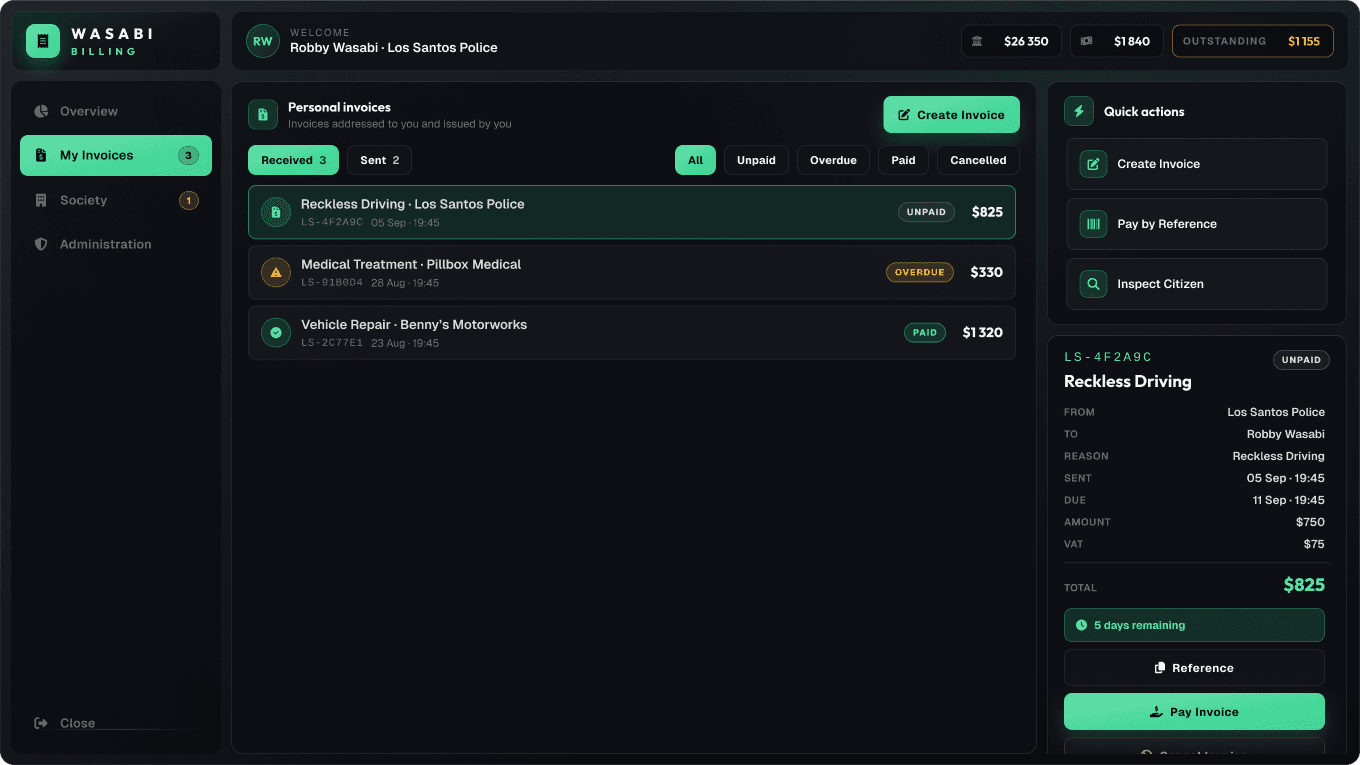1360x765 pixels.
Task: Click the clock icon by 5 days remaining
Action: pyautogui.click(x=1081, y=625)
